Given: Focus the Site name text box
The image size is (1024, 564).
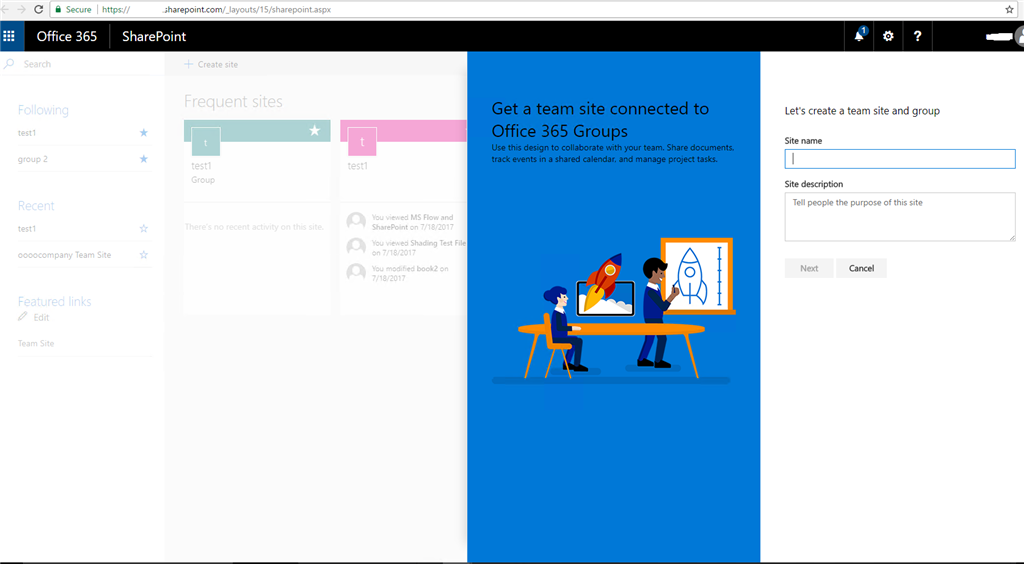Looking at the screenshot, I should (900, 159).
